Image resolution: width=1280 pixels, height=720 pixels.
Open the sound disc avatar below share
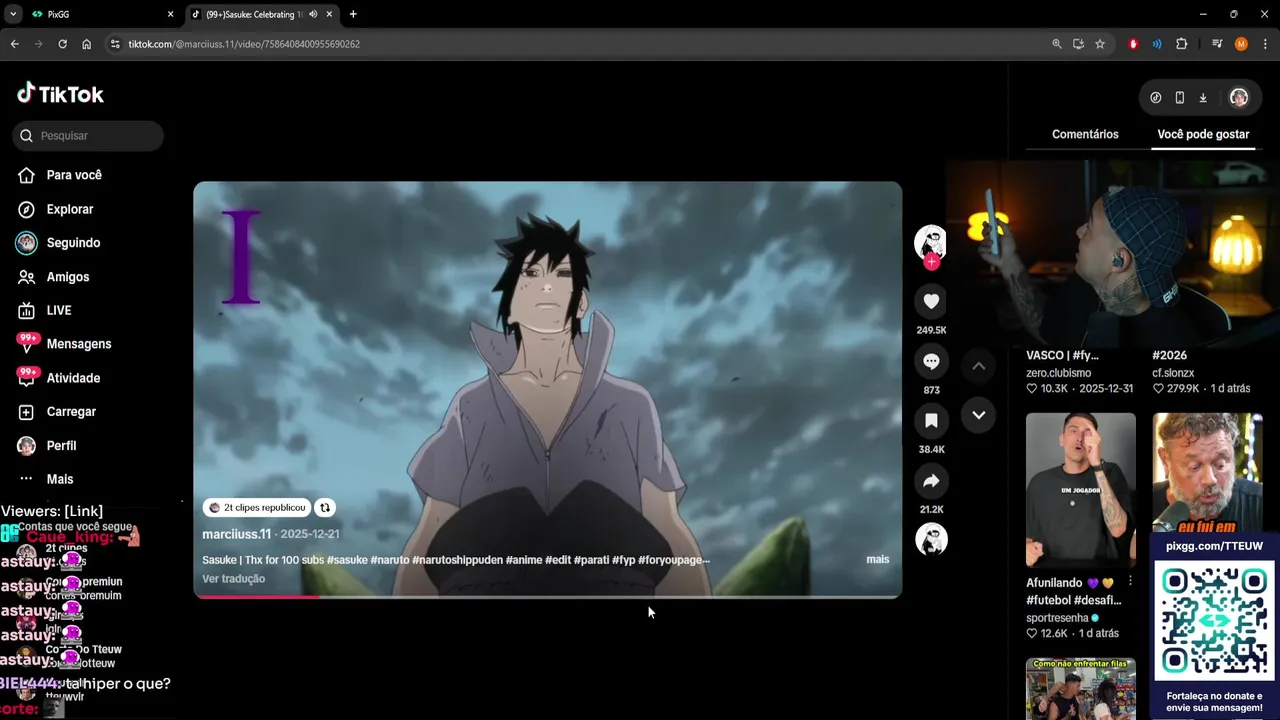[931, 540]
